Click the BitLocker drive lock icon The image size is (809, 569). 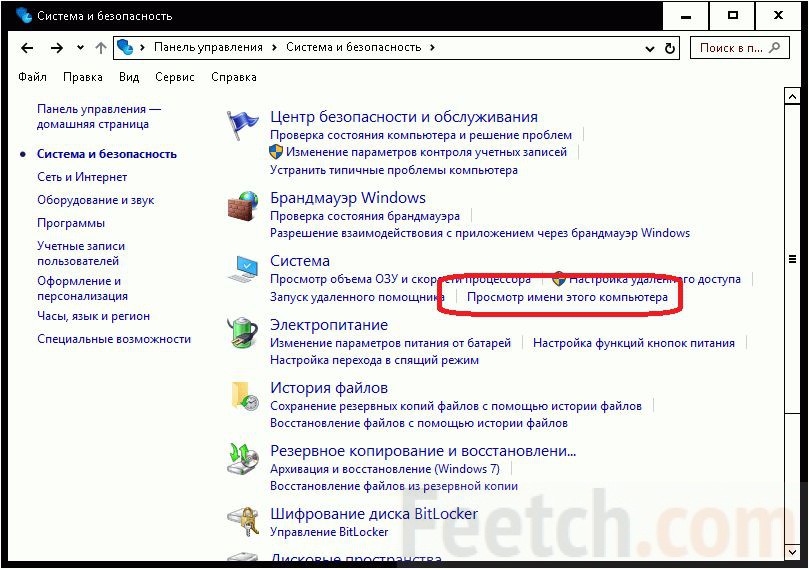pos(242,522)
